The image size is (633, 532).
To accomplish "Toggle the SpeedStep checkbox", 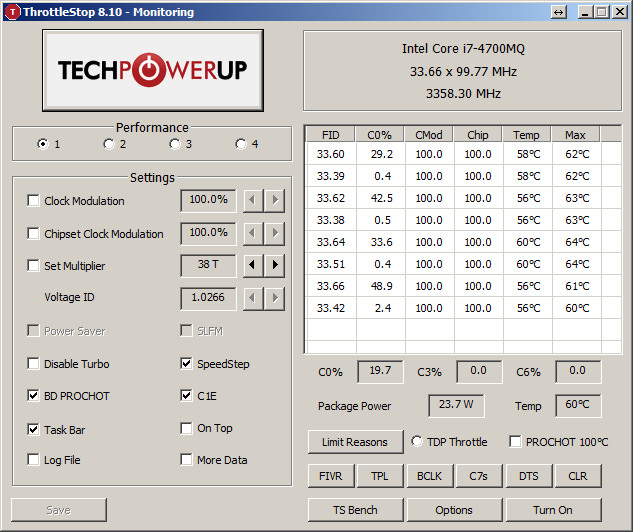I will point(187,364).
